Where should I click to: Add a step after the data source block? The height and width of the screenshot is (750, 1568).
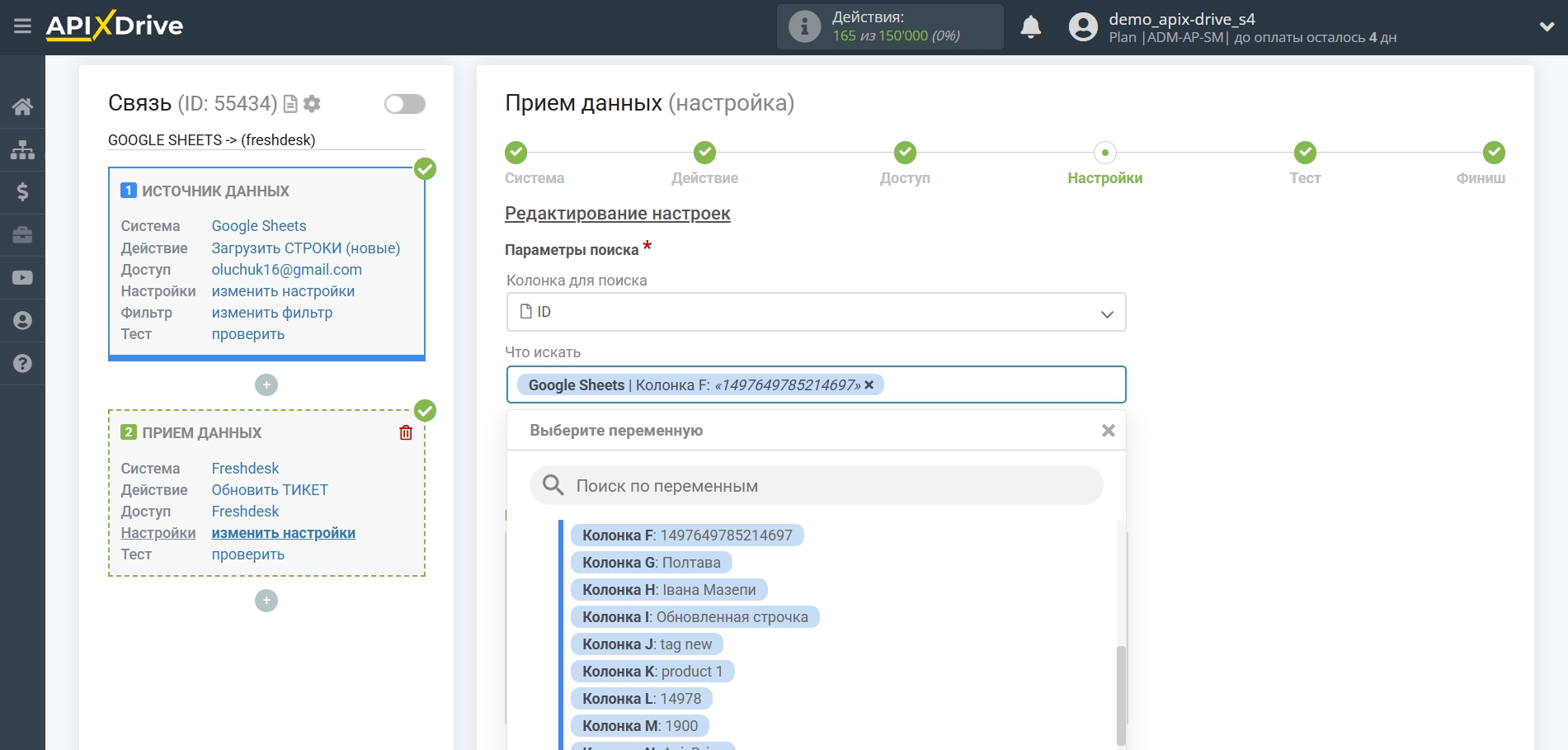pos(266,385)
